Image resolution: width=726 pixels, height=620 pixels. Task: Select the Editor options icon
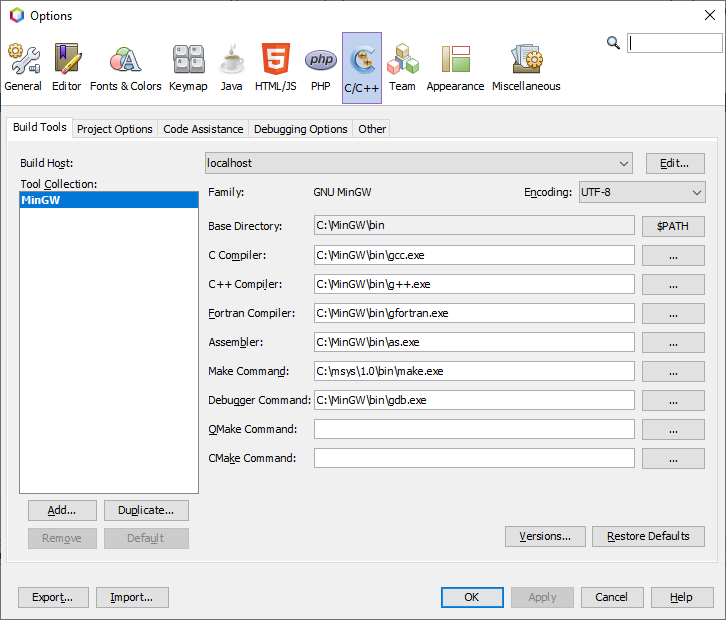pyautogui.click(x=67, y=68)
